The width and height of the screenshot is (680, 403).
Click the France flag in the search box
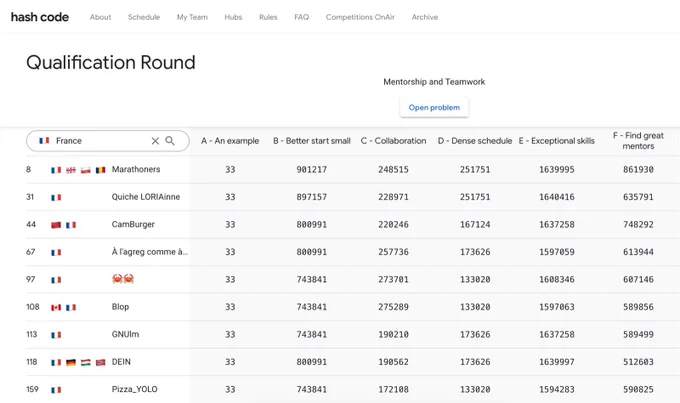click(x=44, y=141)
